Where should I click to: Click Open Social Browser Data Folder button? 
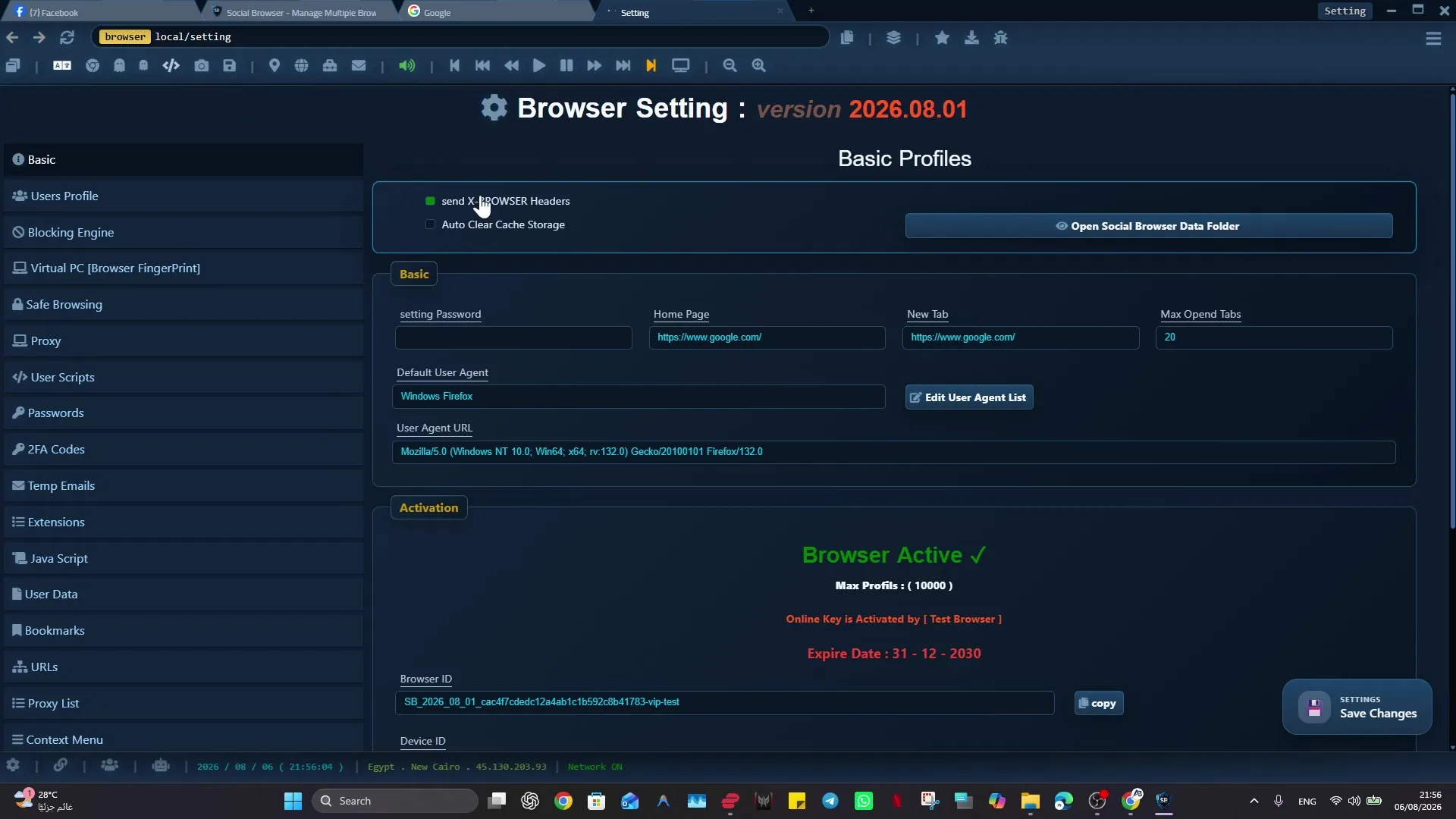1148,226
